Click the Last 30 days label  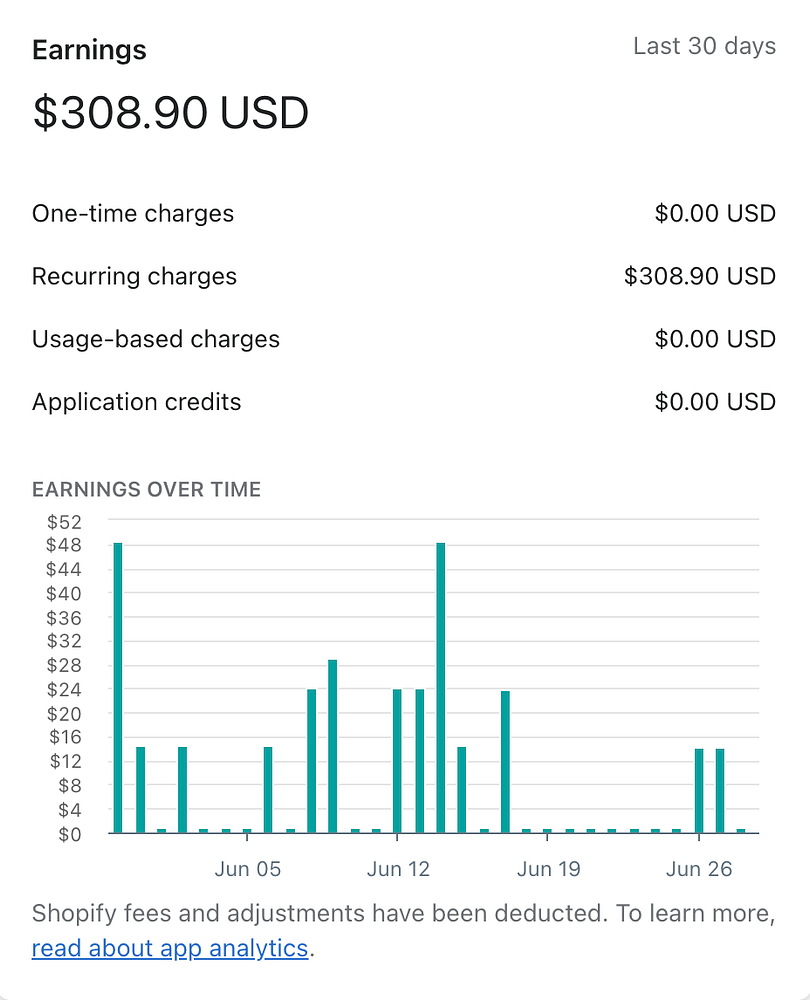coord(704,46)
